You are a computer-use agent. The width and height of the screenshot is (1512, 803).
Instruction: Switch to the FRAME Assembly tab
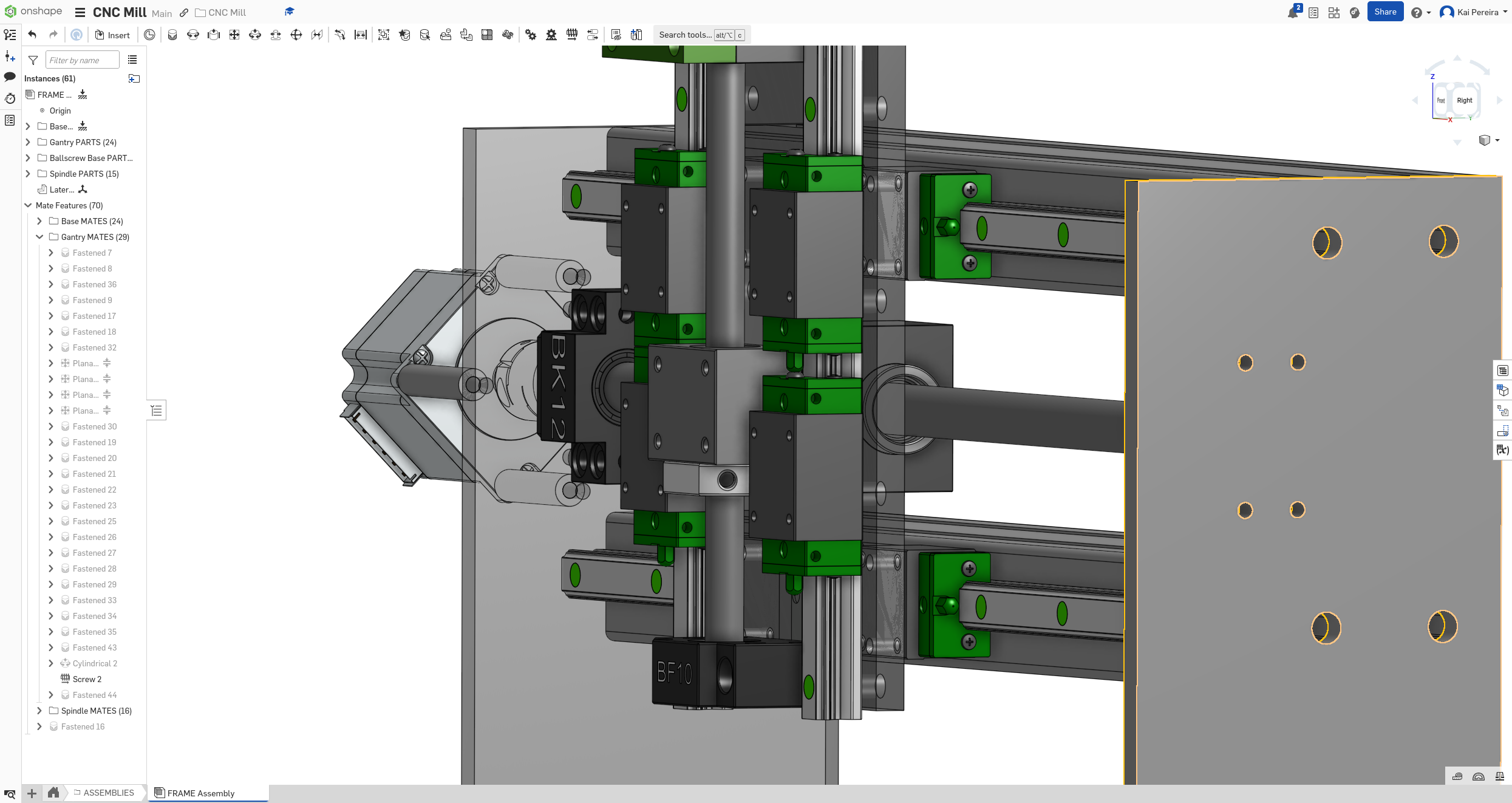pos(200,793)
